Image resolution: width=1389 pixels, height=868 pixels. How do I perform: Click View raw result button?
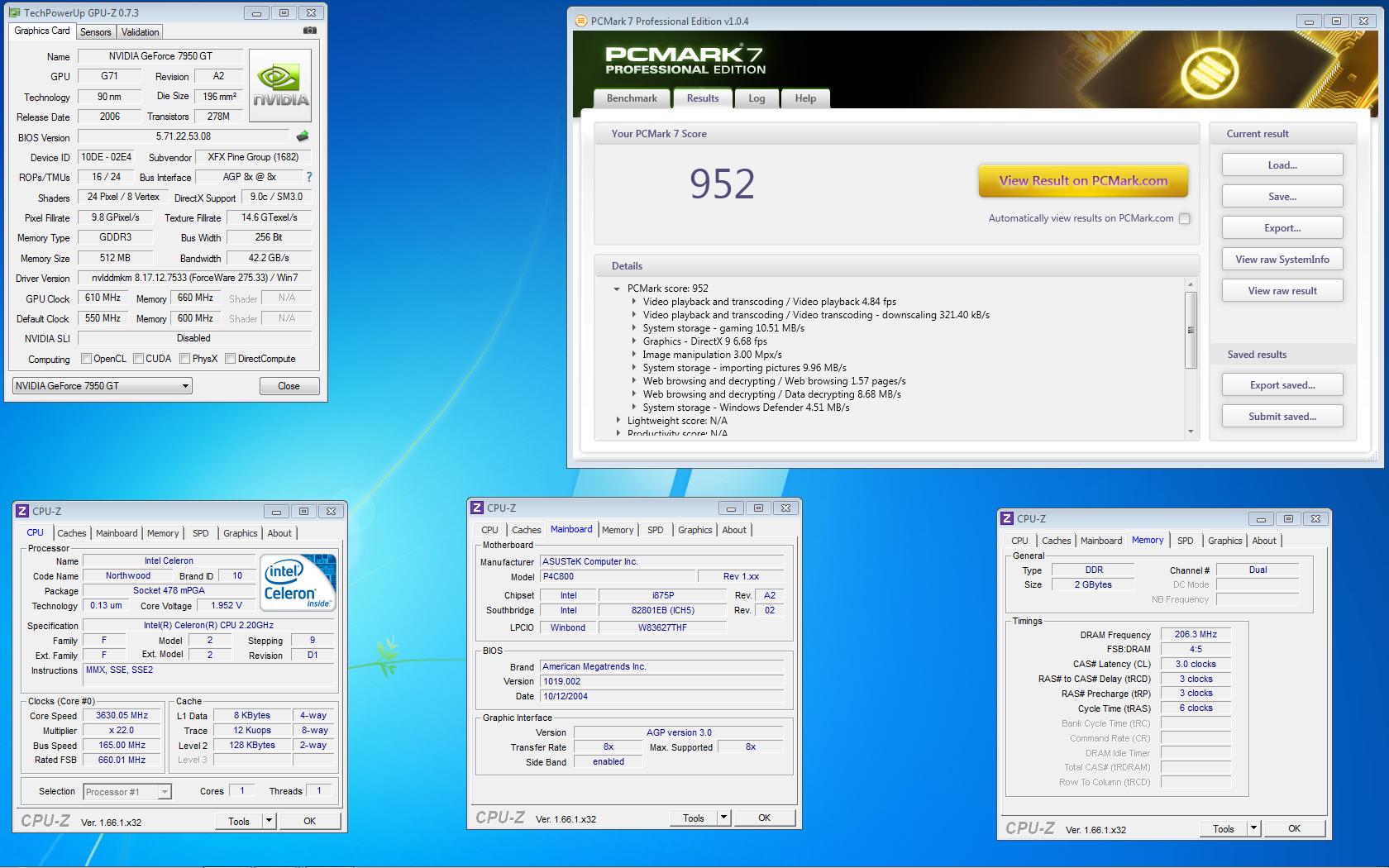(1282, 291)
